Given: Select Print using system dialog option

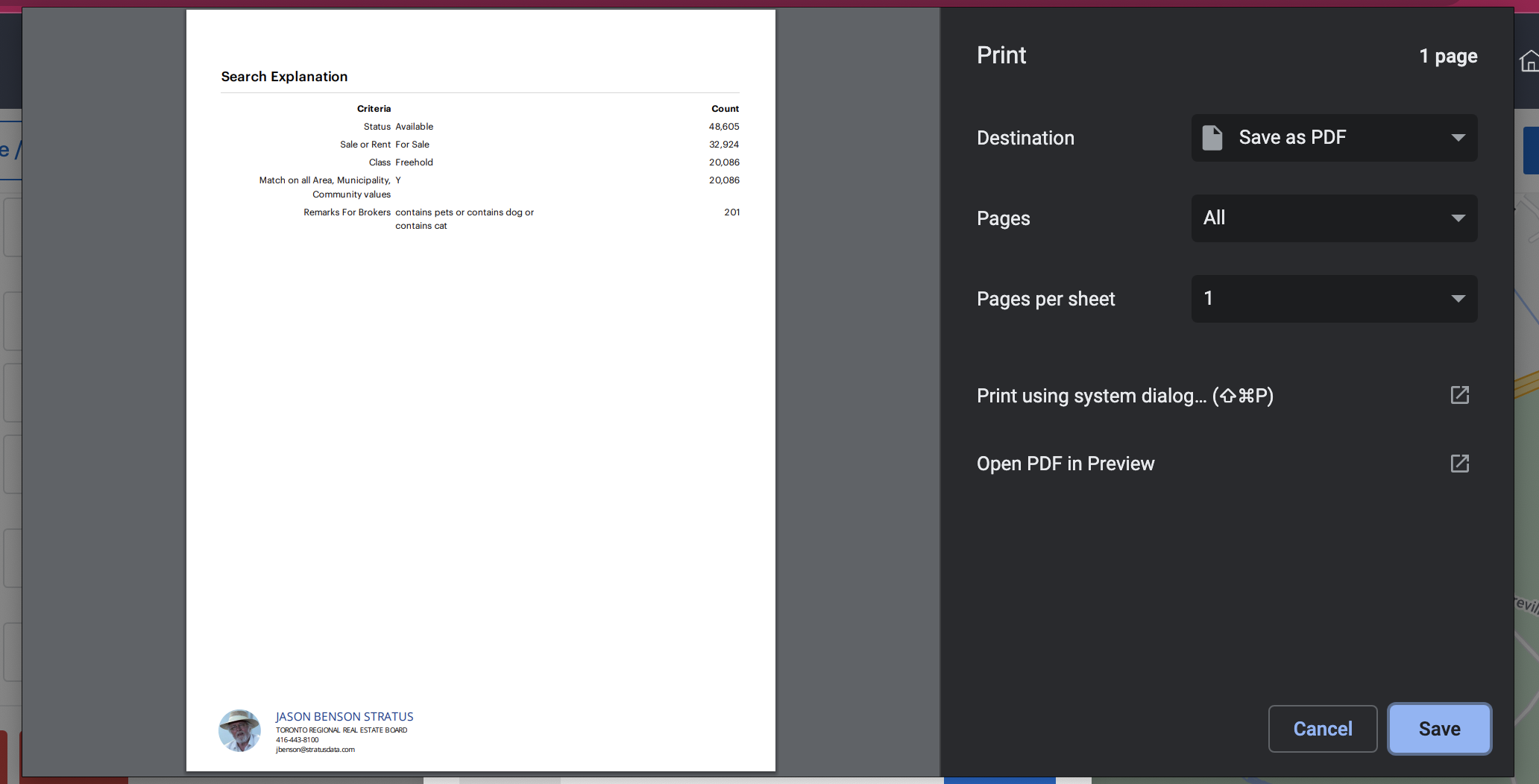Looking at the screenshot, I should [x=1124, y=396].
